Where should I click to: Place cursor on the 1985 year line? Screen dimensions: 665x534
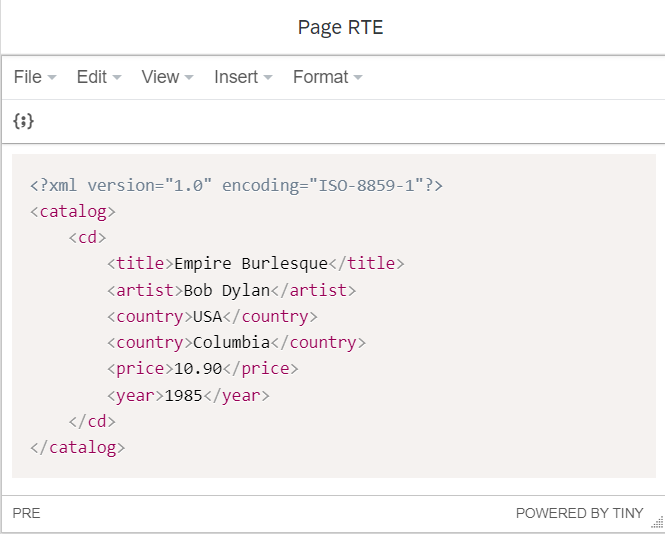[x=183, y=395]
